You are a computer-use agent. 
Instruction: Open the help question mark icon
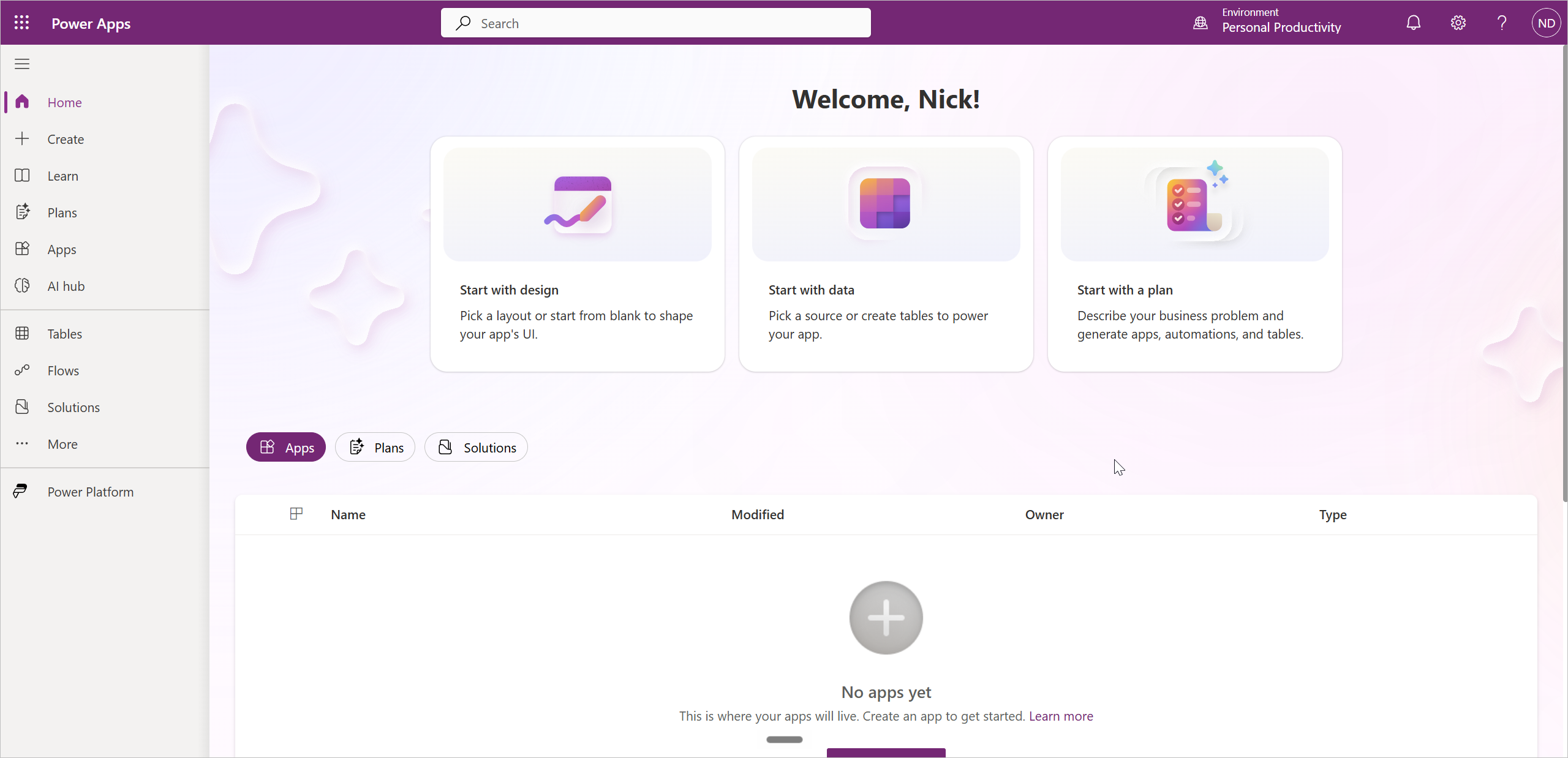(1502, 23)
